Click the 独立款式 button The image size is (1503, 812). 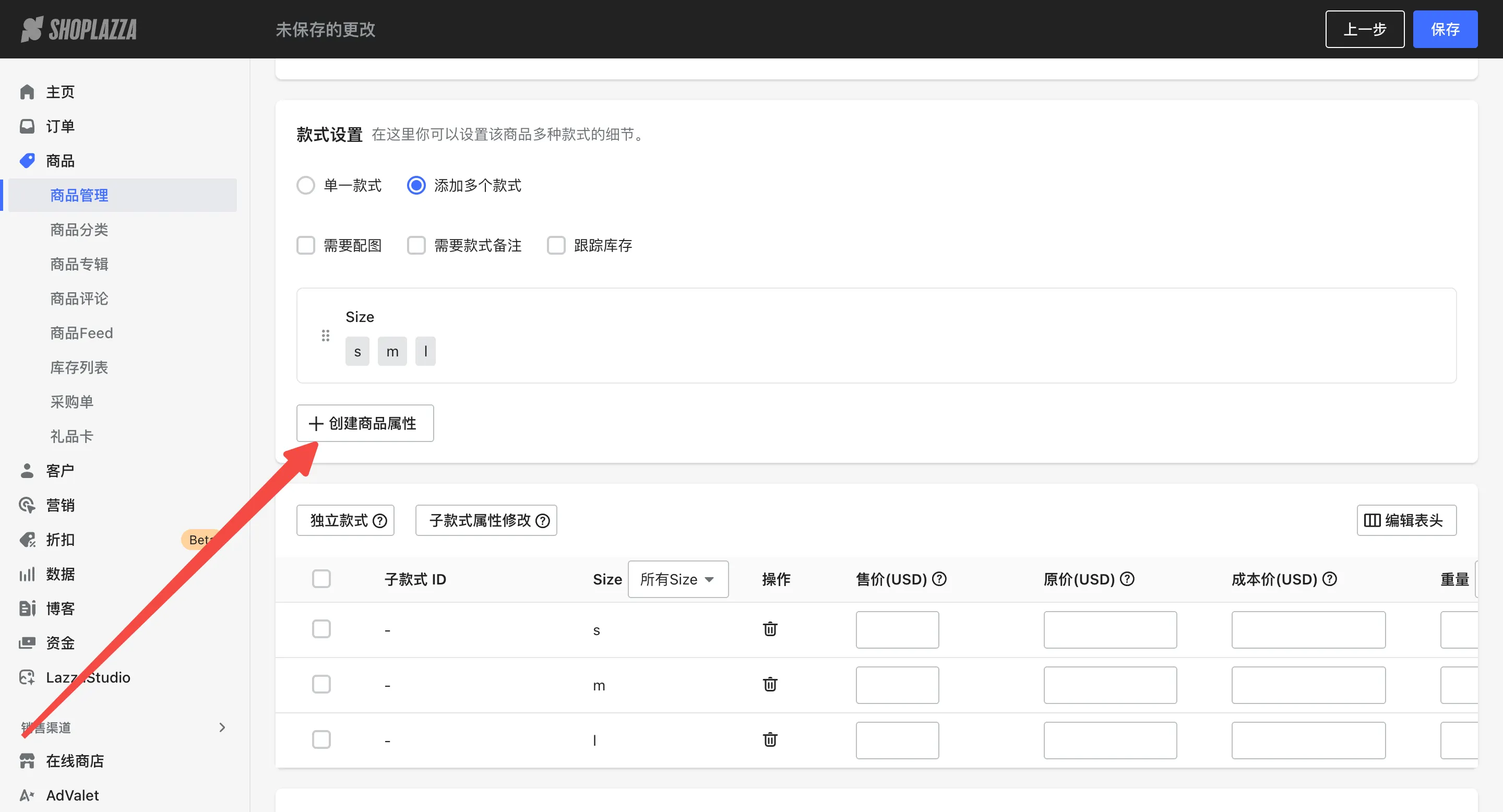click(345, 520)
